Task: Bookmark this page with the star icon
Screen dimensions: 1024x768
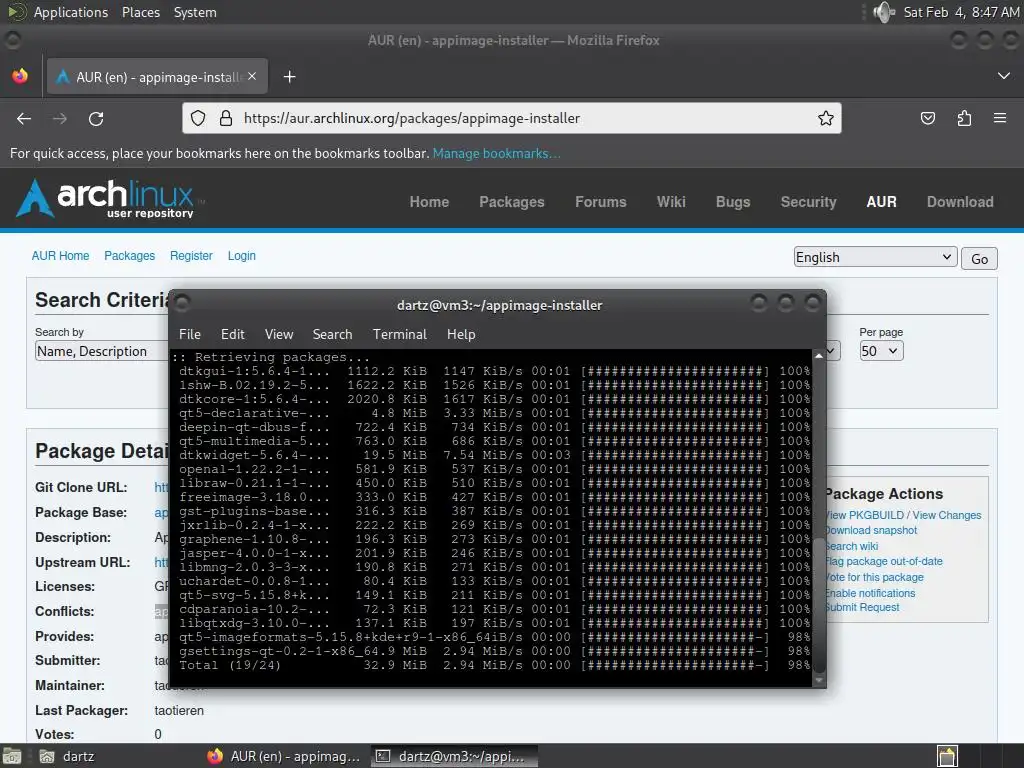Action: tap(825, 118)
